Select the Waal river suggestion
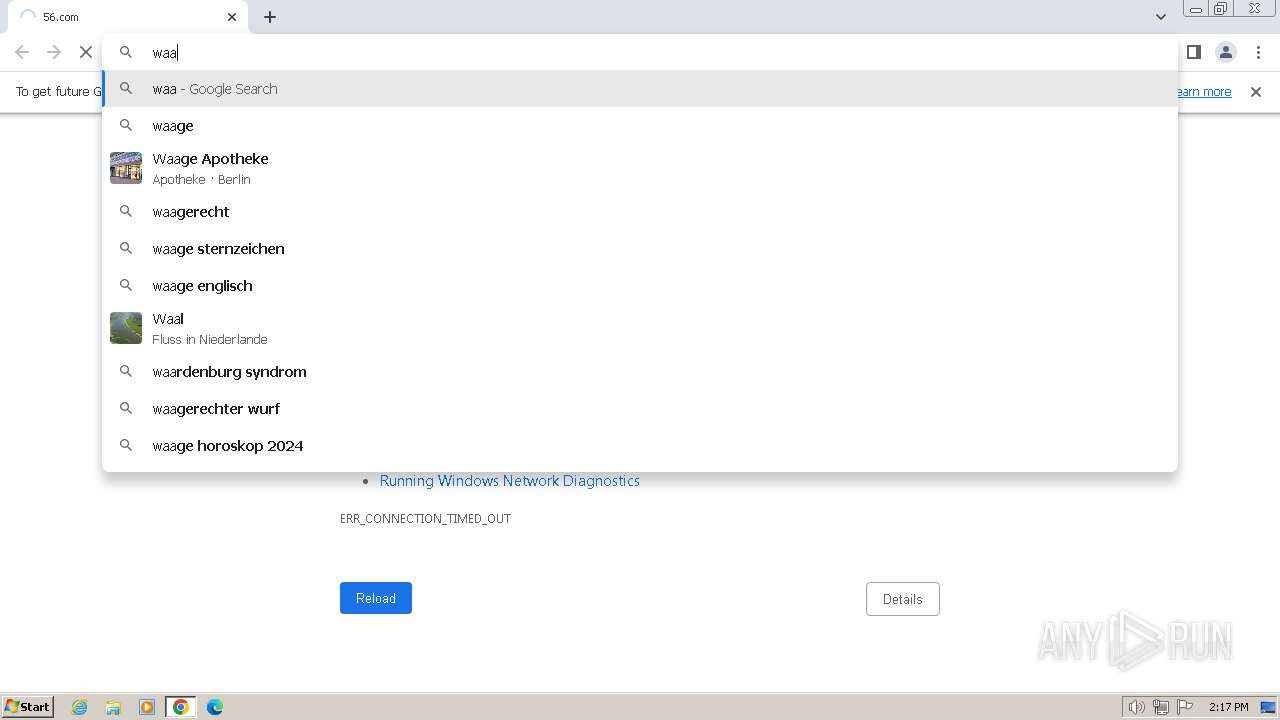This screenshot has width=1280, height=720. point(640,328)
